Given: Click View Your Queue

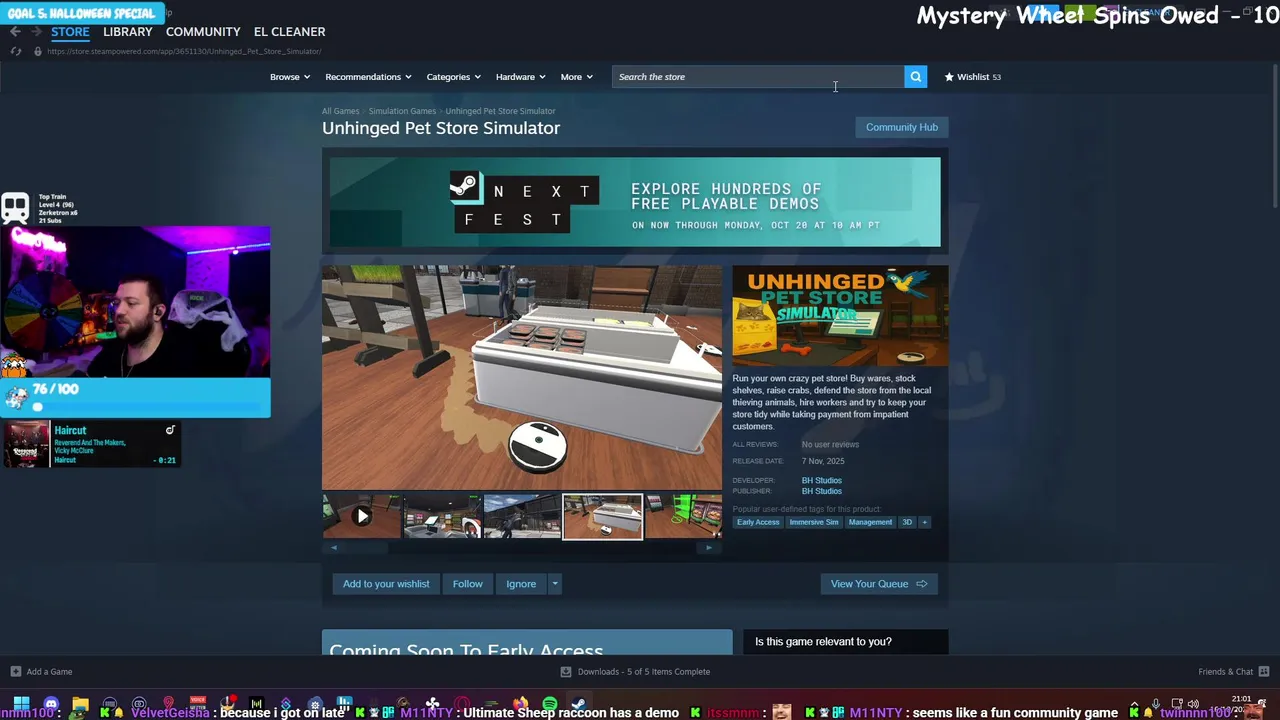Looking at the screenshot, I should click(879, 584).
